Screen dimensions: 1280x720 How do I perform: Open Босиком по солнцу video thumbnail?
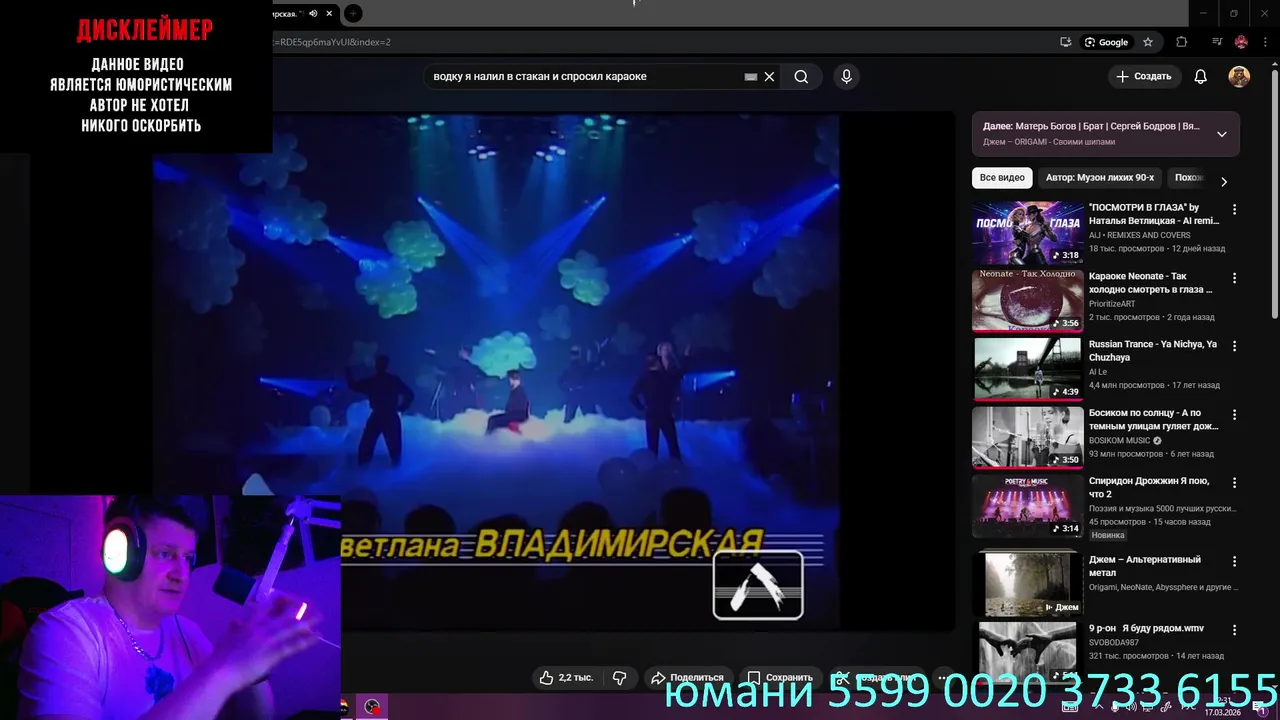coord(1027,437)
